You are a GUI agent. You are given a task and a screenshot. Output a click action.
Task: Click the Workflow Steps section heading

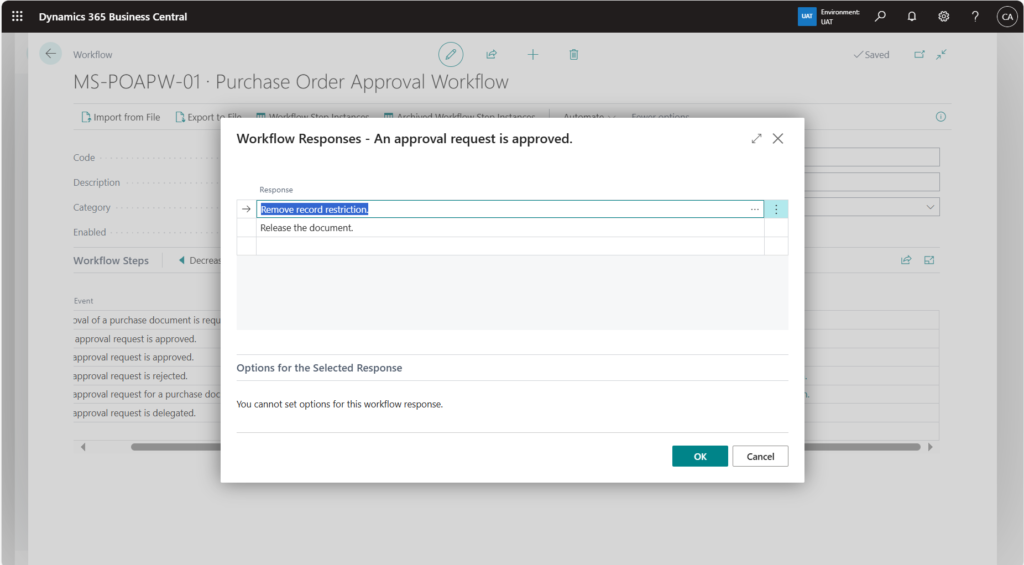(x=111, y=260)
